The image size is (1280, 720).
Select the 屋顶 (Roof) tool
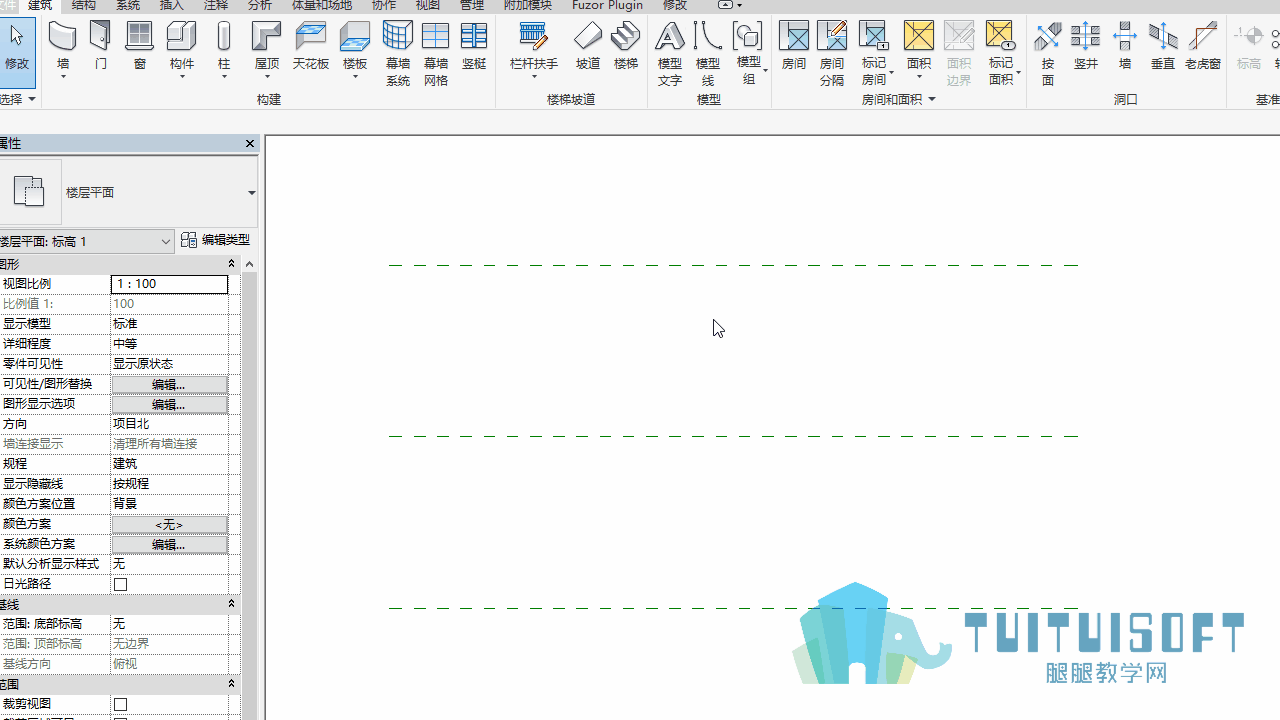[267, 49]
